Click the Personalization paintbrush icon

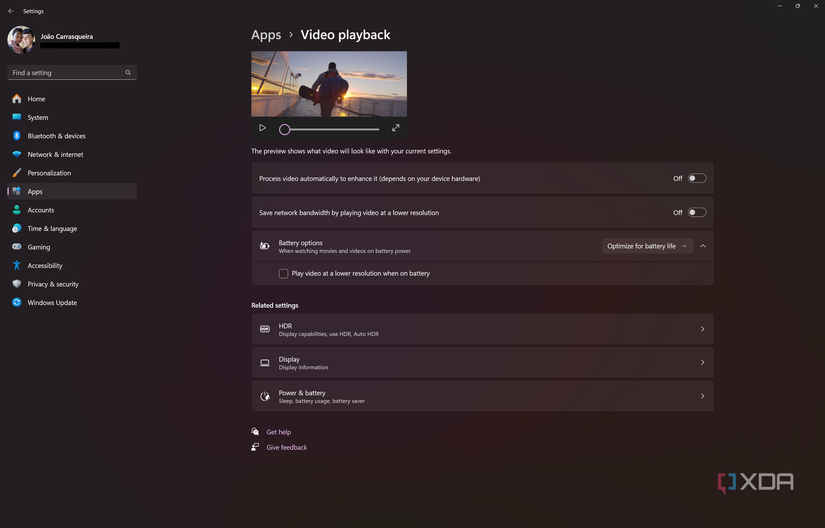coord(17,172)
